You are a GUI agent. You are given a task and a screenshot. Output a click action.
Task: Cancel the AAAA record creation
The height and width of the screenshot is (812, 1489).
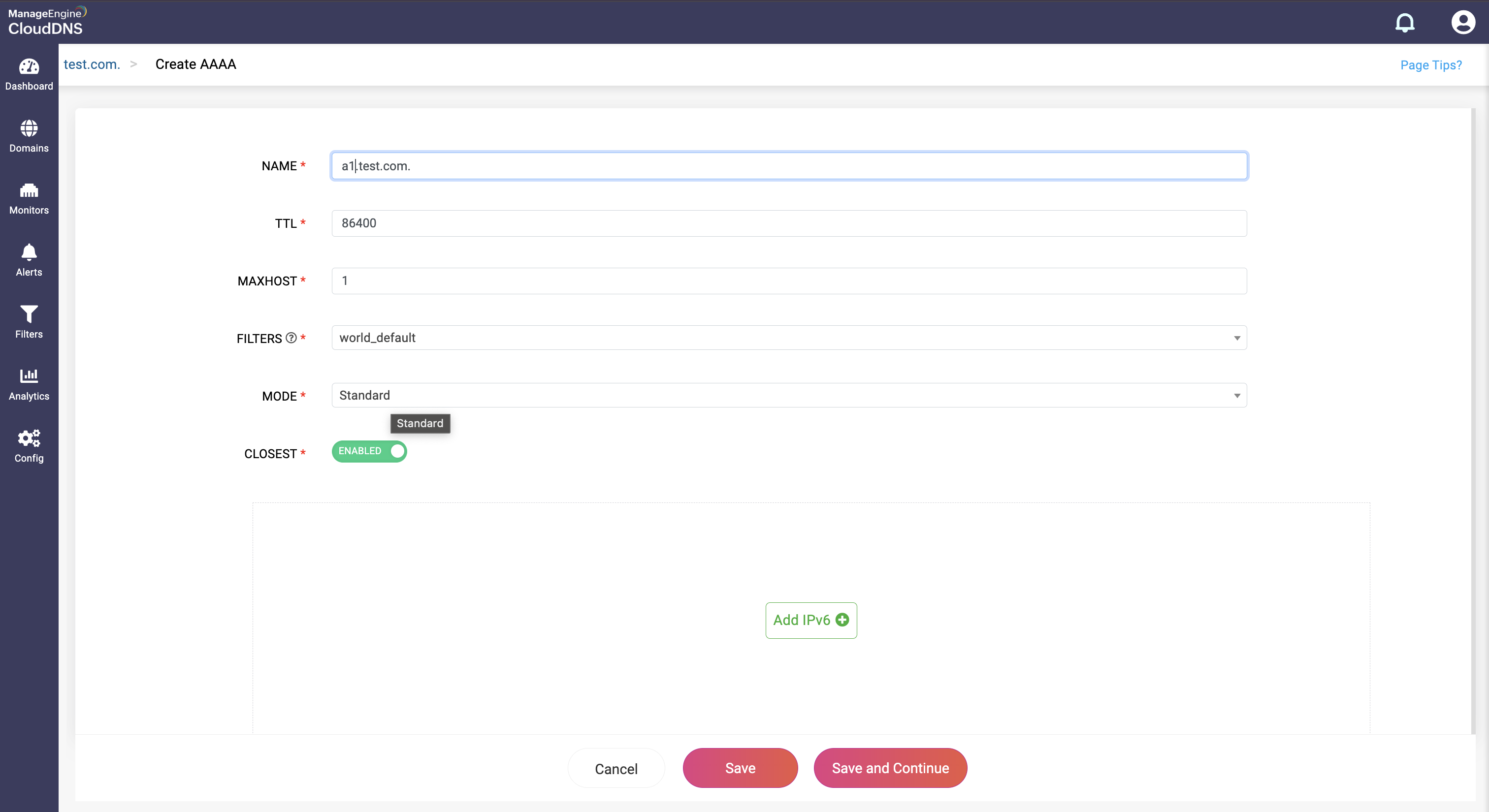tap(616, 769)
